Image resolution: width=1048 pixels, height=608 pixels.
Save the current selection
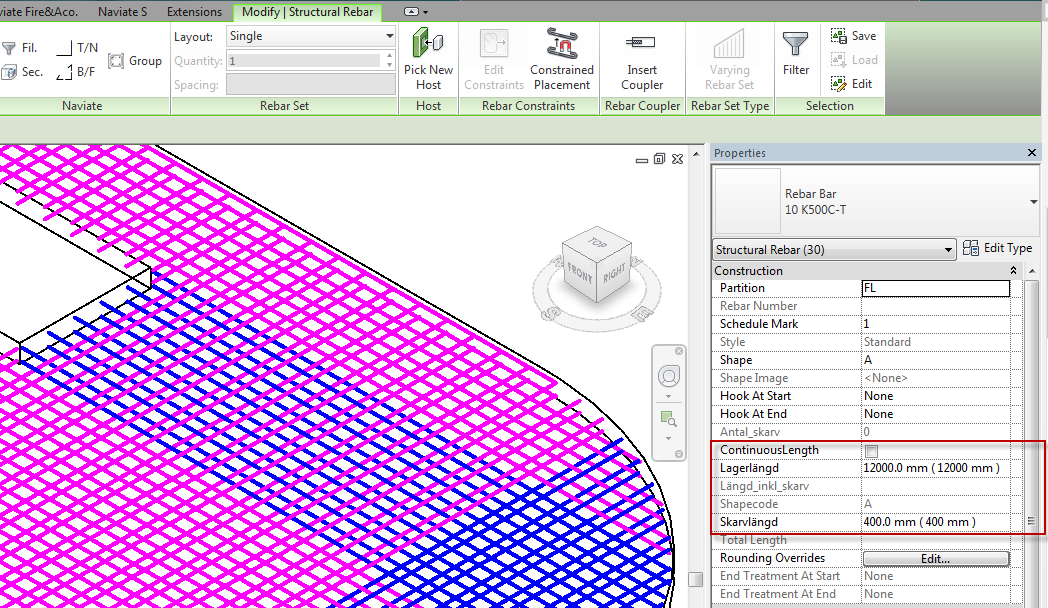855,35
